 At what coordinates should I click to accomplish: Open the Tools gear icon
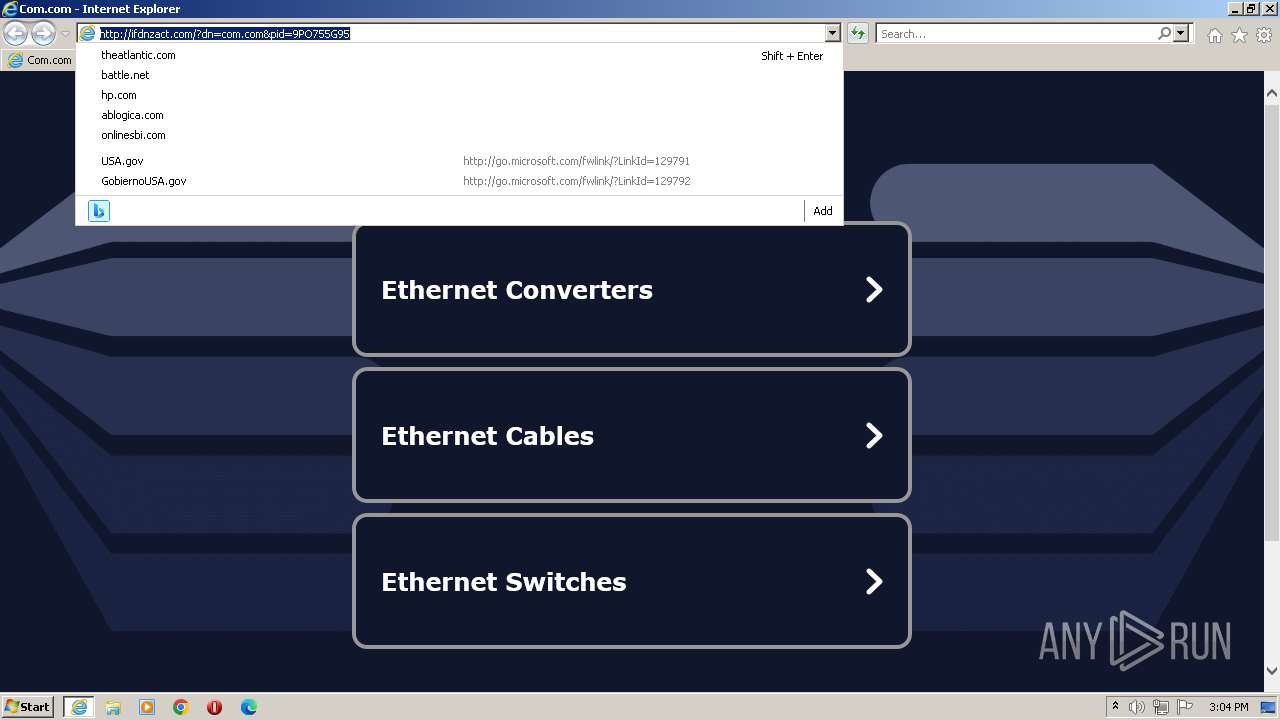click(1264, 35)
